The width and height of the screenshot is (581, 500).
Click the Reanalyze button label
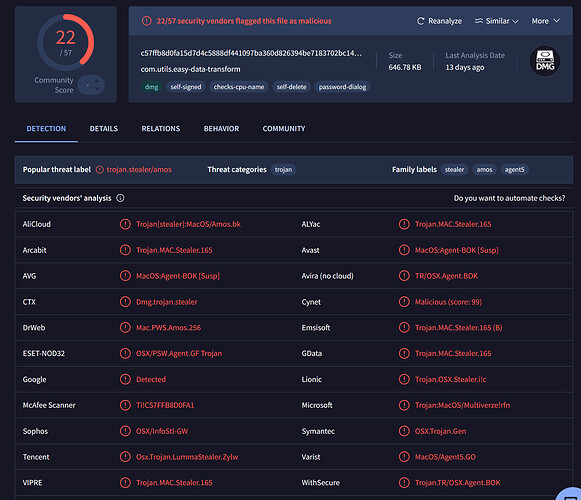coord(445,21)
